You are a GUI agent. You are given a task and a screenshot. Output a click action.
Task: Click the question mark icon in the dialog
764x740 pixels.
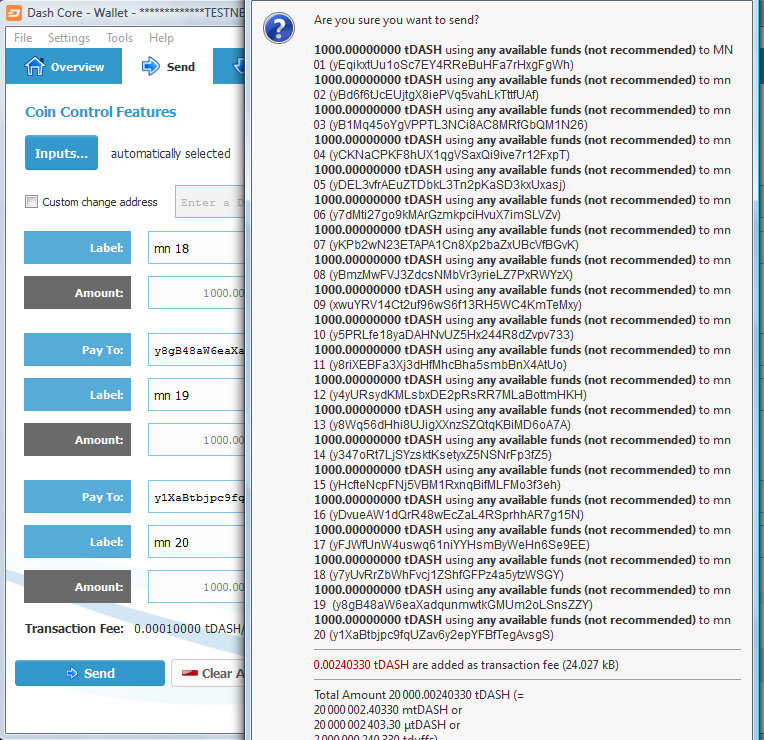point(279,28)
